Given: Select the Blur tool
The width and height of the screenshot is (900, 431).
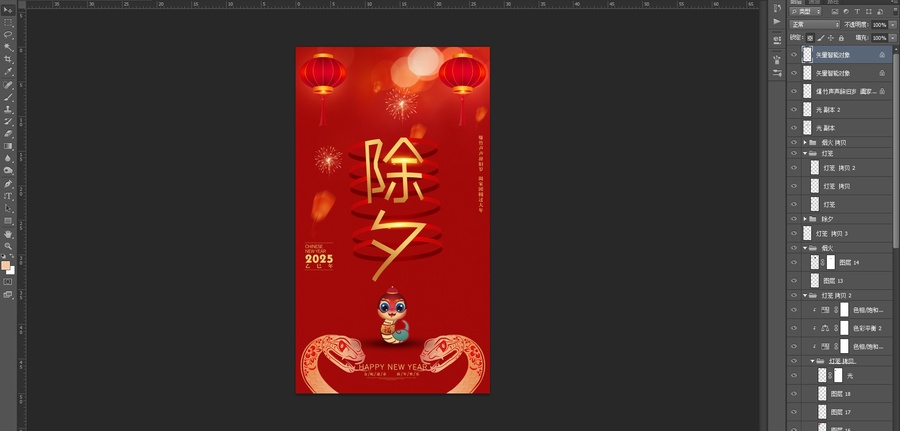Looking at the screenshot, I should pyautogui.click(x=8, y=158).
